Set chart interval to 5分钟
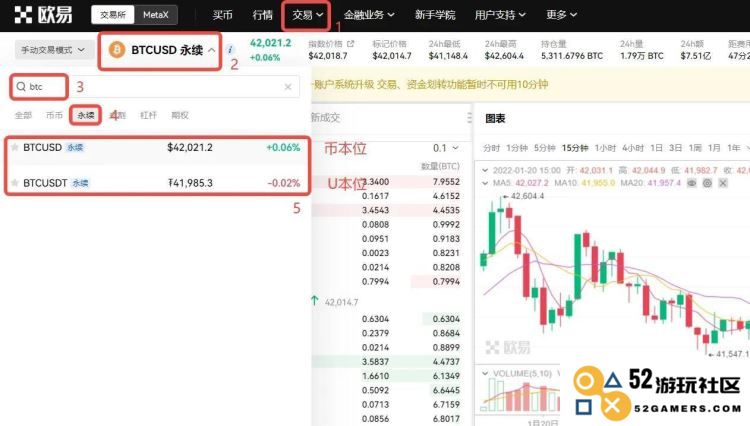Image resolution: width=750 pixels, height=426 pixels. [x=544, y=148]
